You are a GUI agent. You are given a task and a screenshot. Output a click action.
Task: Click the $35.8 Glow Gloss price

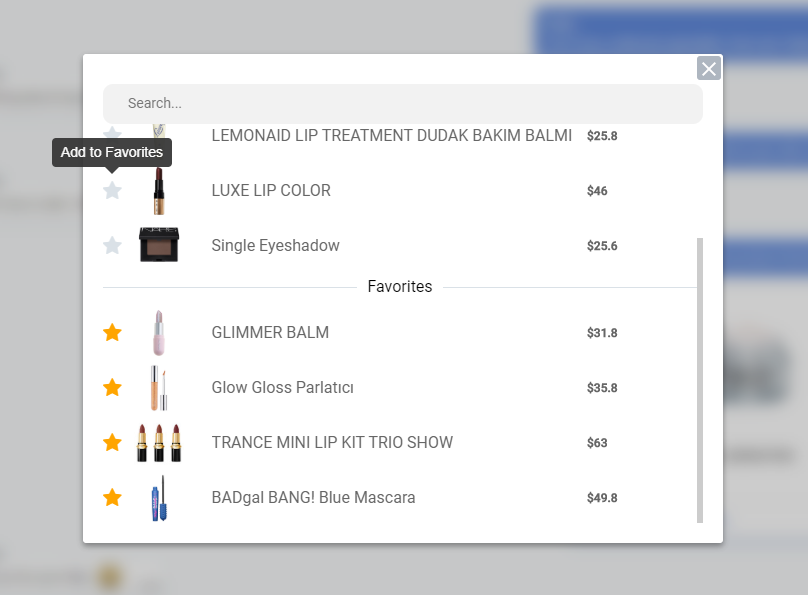[x=602, y=388]
